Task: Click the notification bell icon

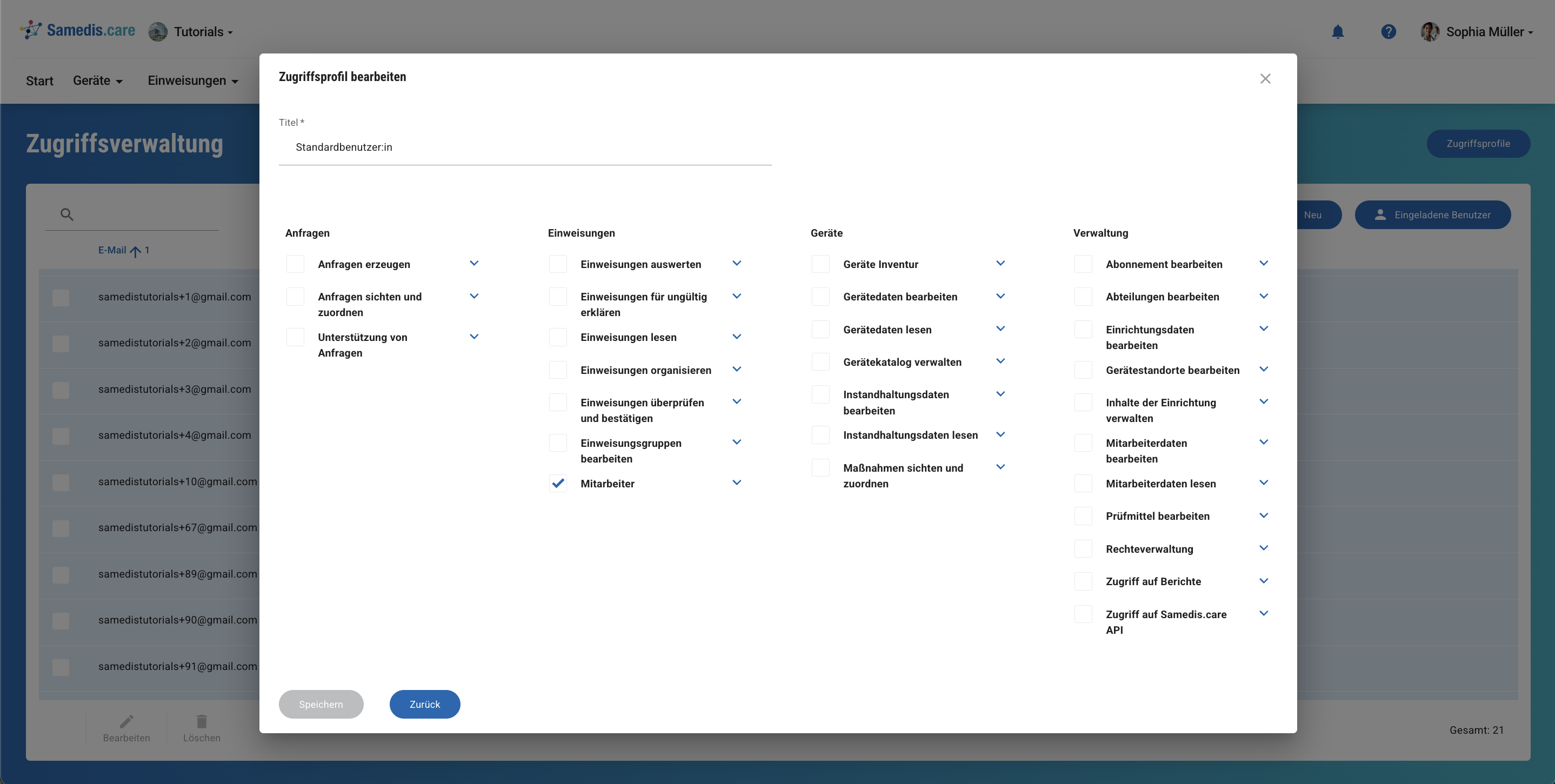Action: point(1338,32)
